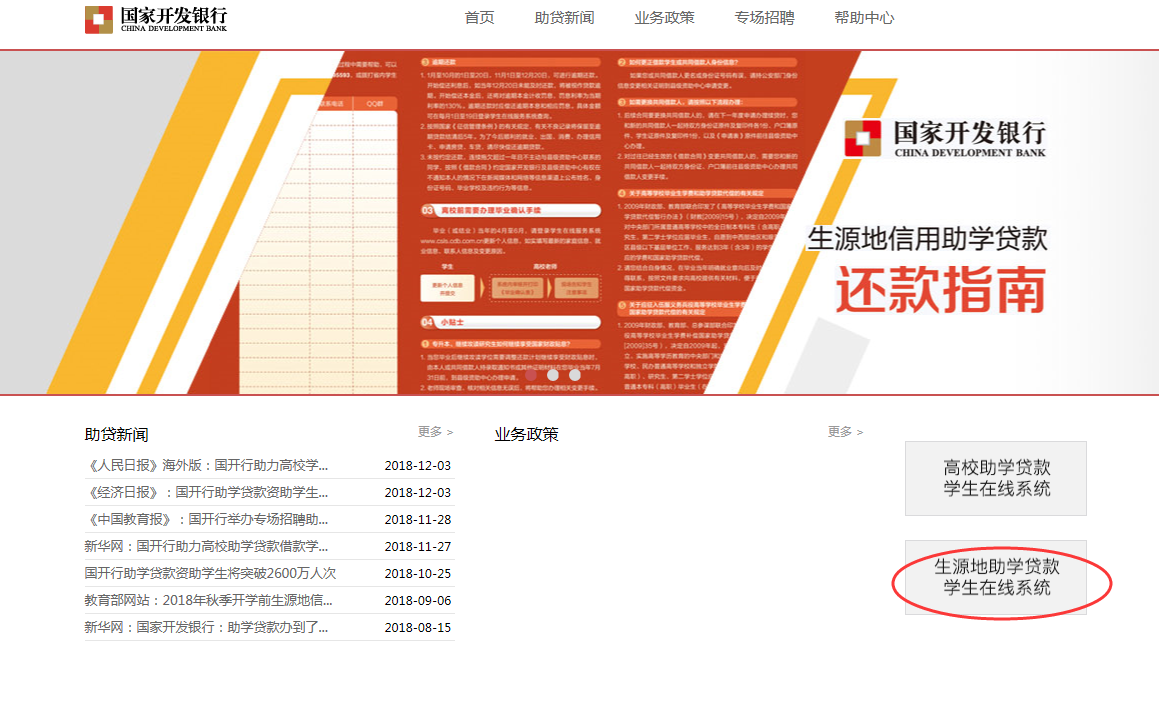Open 专场招聘 in the top navigation
Viewport: 1159px width, 701px height.
click(x=764, y=18)
